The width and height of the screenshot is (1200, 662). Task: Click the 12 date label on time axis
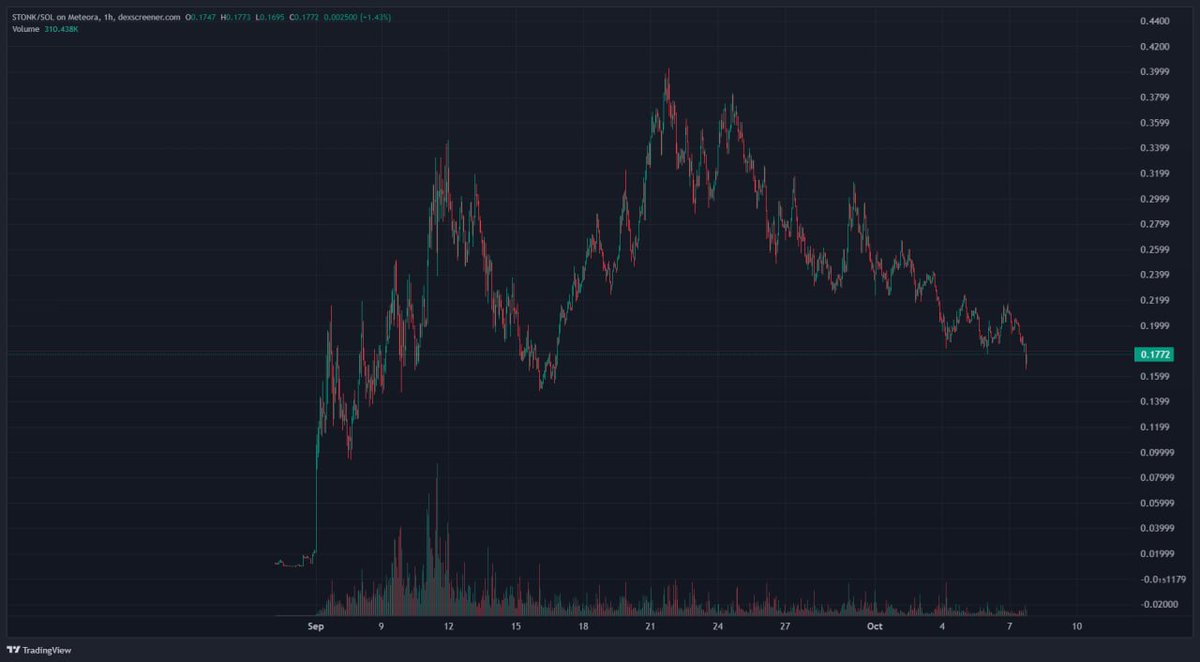coord(449,627)
